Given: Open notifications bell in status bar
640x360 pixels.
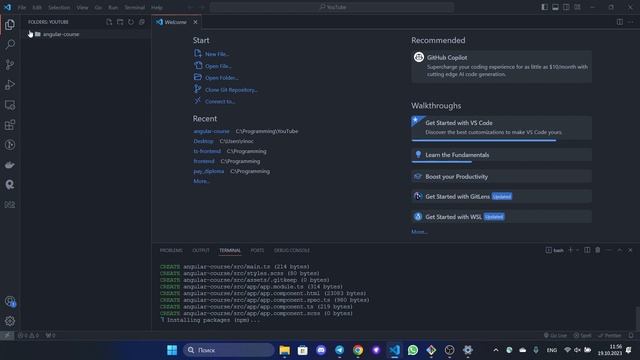Looking at the screenshot, I should tap(631, 336).
